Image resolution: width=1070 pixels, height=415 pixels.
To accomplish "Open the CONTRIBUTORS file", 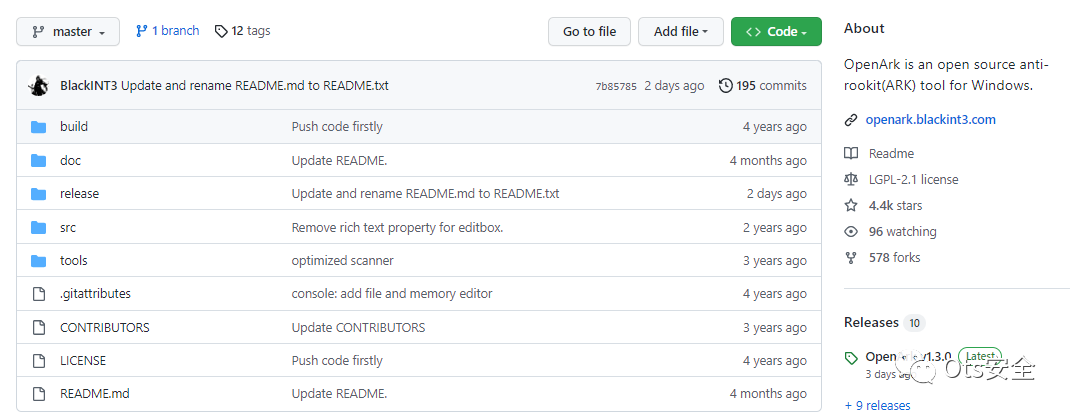I will point(105,328).
